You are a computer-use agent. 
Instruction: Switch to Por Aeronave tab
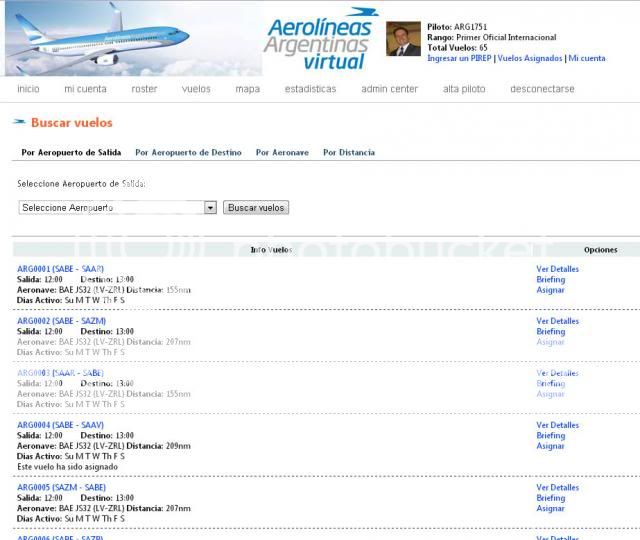pyautogui.click(x=282, y=153)
